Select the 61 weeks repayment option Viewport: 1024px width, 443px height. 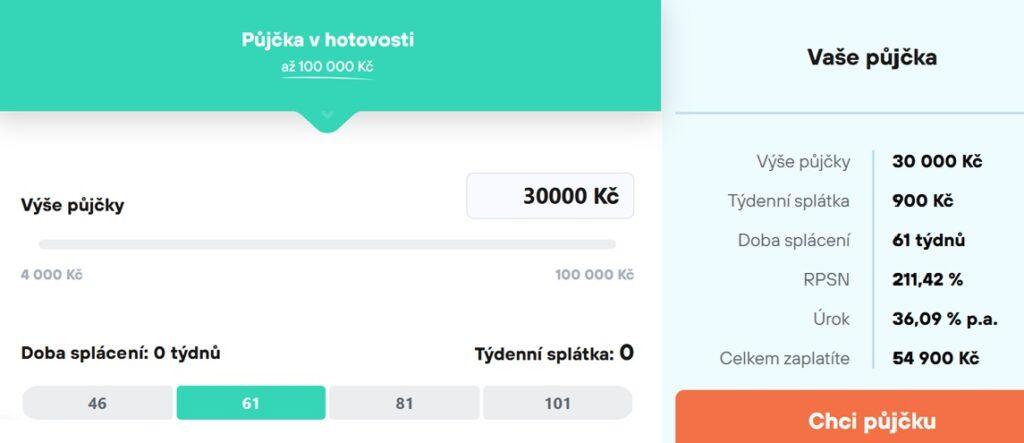click(x=251, y=403)
